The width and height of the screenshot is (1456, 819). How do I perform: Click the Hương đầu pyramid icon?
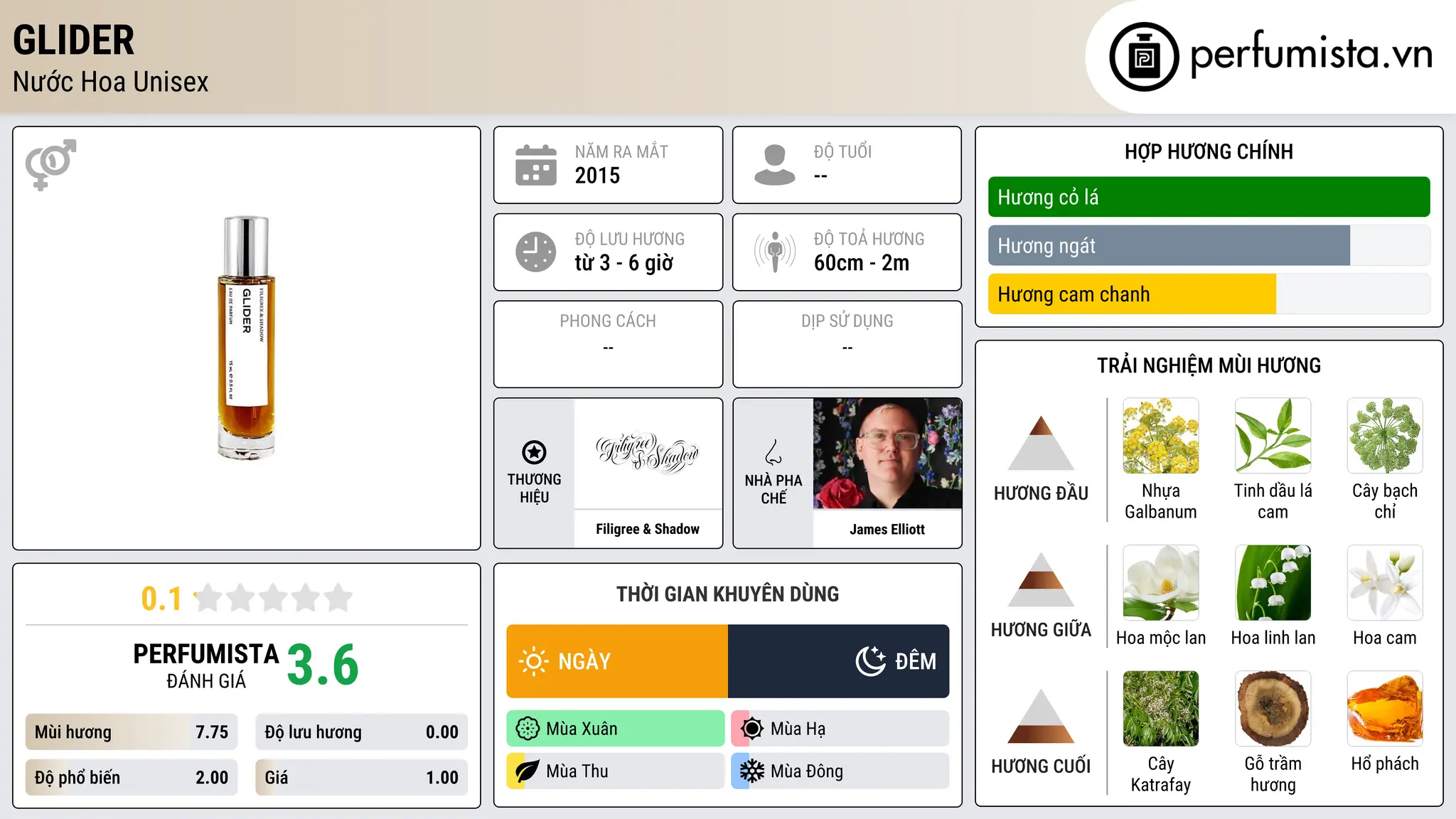point(1041,442)
